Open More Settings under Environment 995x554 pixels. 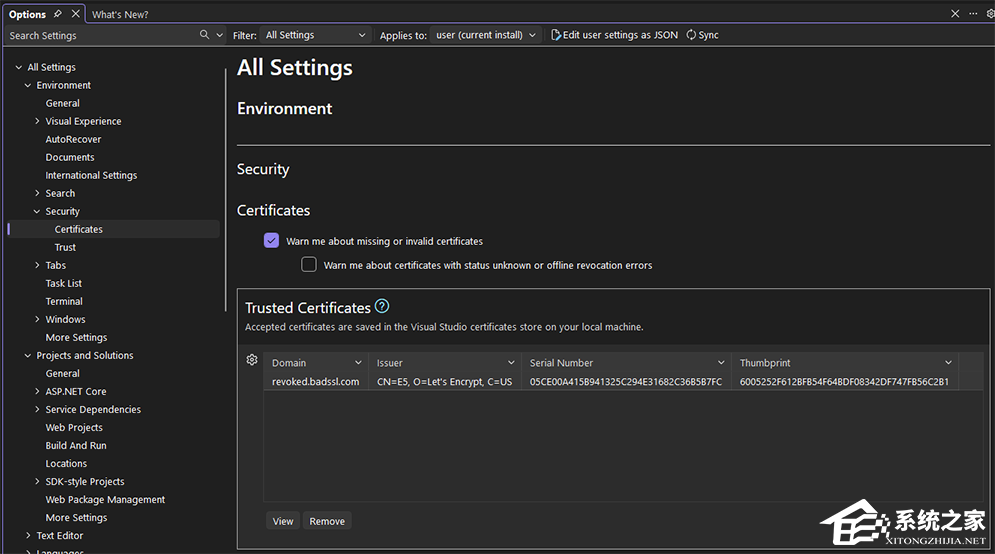click(76, 338)
